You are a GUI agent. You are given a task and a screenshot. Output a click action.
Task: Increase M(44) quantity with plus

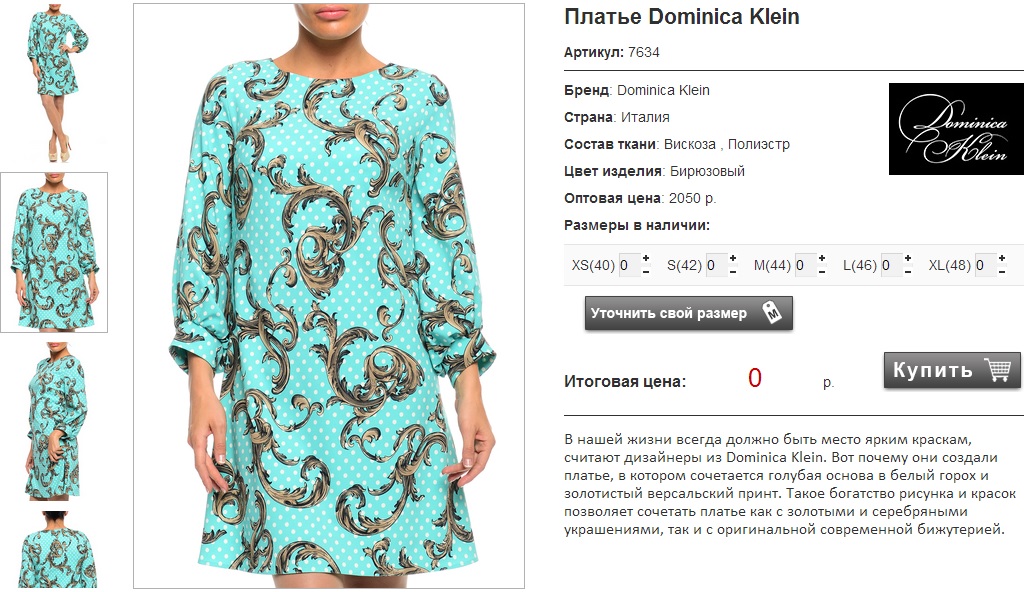click(x=822, y=258)
